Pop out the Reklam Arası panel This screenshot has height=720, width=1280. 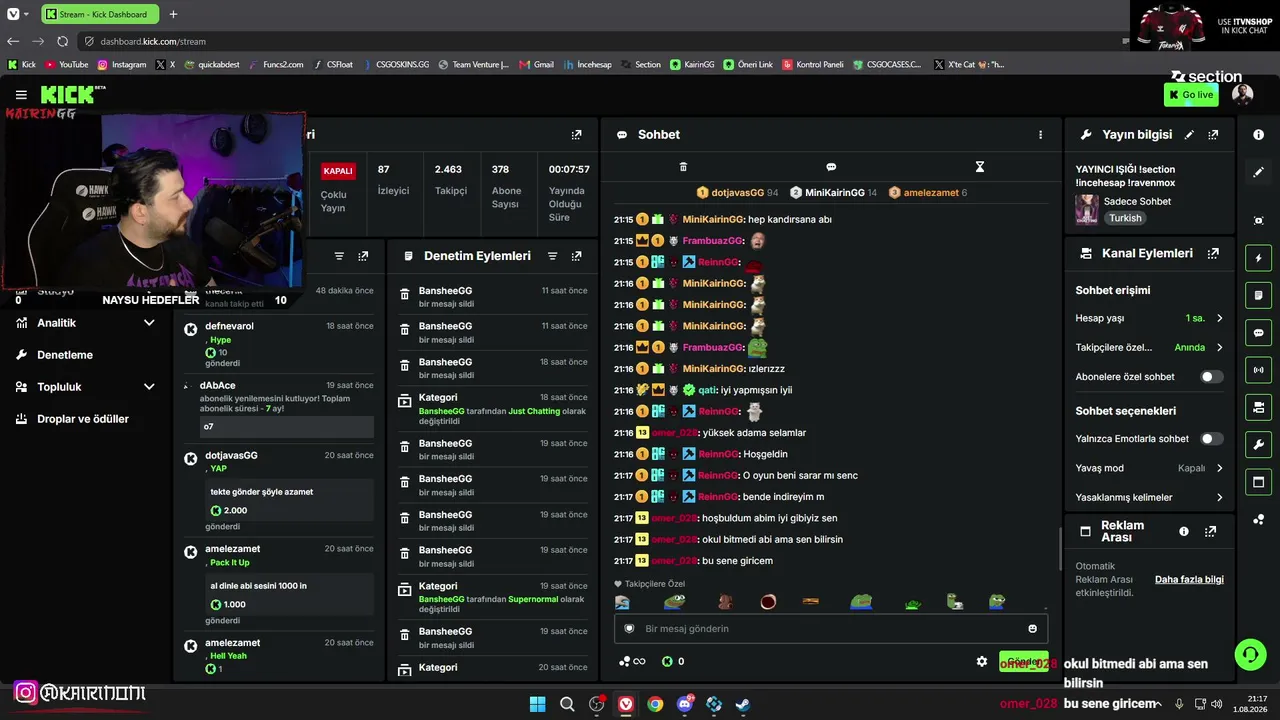[x=1210, y=532]
